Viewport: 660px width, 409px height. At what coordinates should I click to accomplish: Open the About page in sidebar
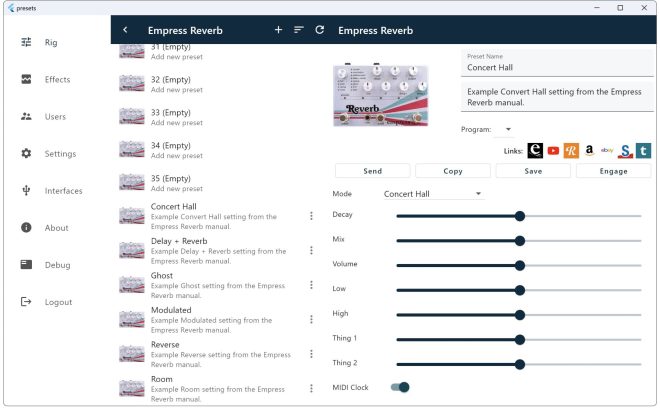56,228
